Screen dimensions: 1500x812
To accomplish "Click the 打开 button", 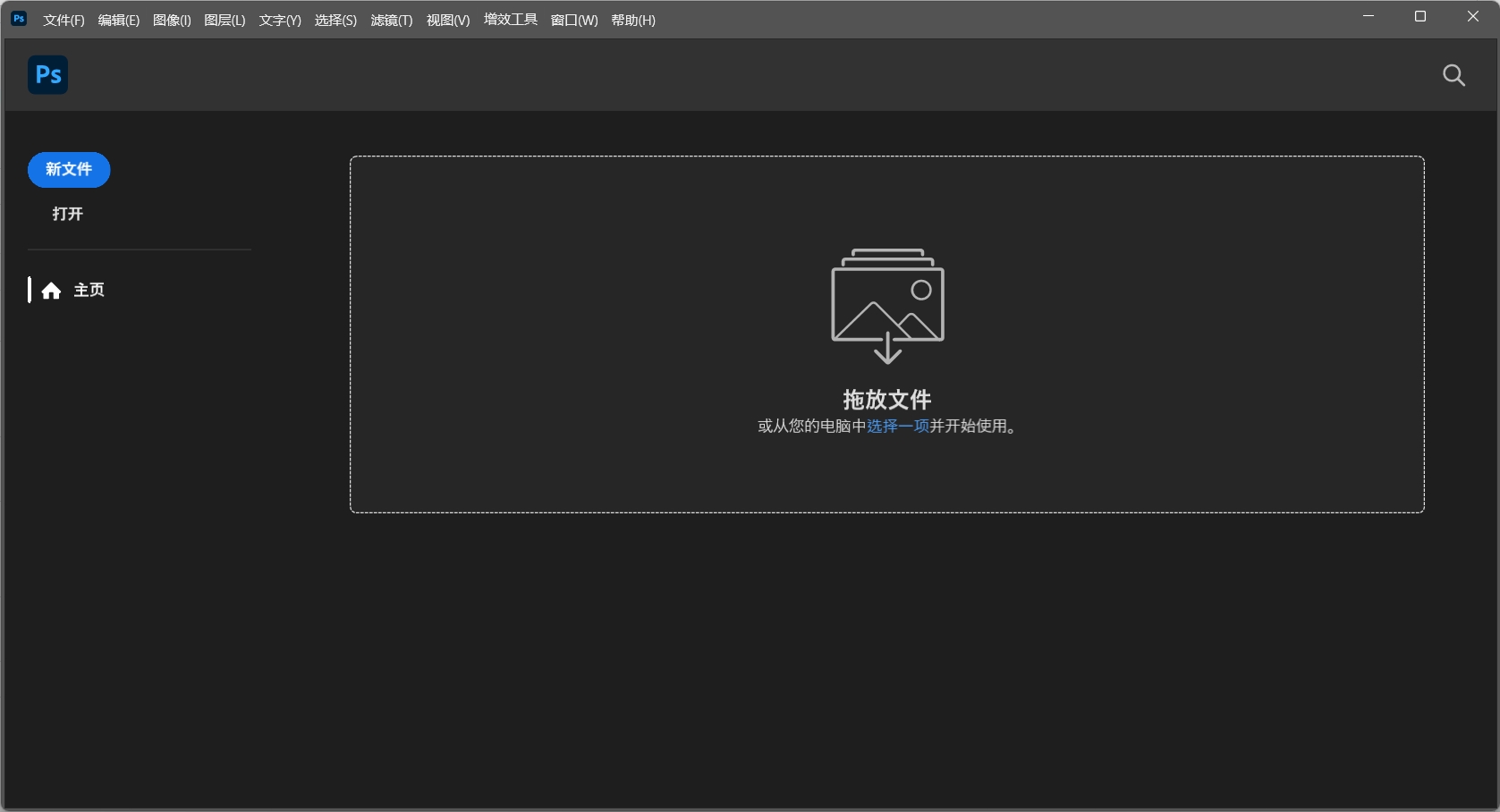I will pos(68,214).
